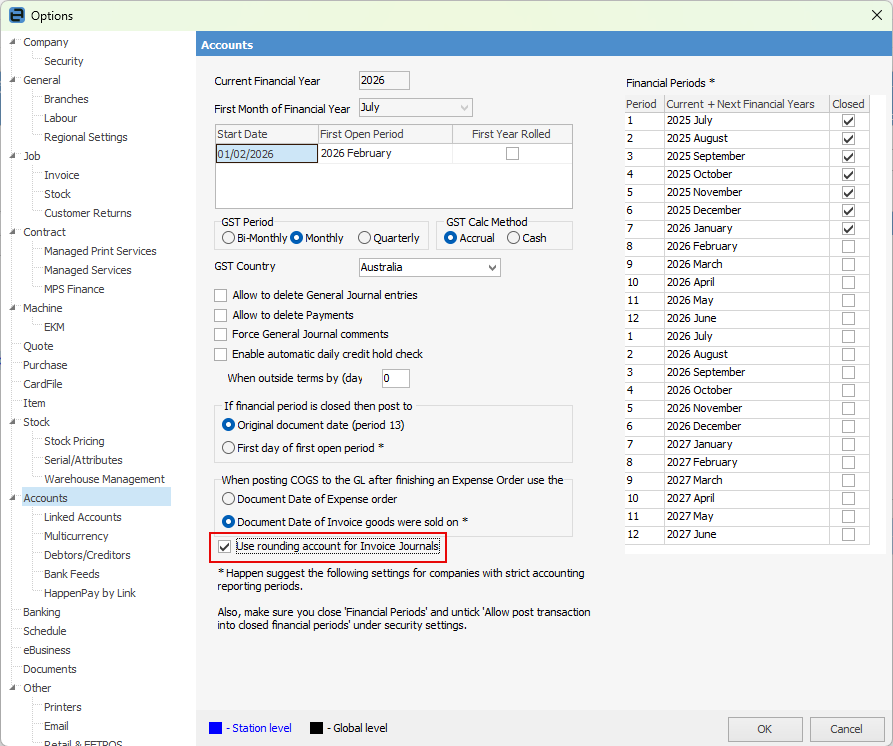
Task: Open Regional Settings page
Action: [x=85, y=137]
